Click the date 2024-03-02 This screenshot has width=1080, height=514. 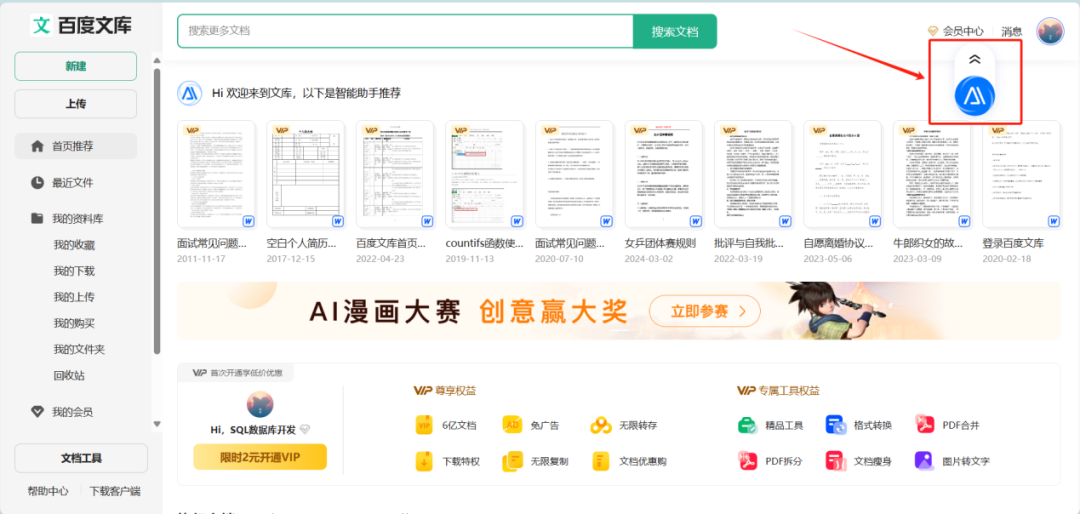[x=651, y=258]
